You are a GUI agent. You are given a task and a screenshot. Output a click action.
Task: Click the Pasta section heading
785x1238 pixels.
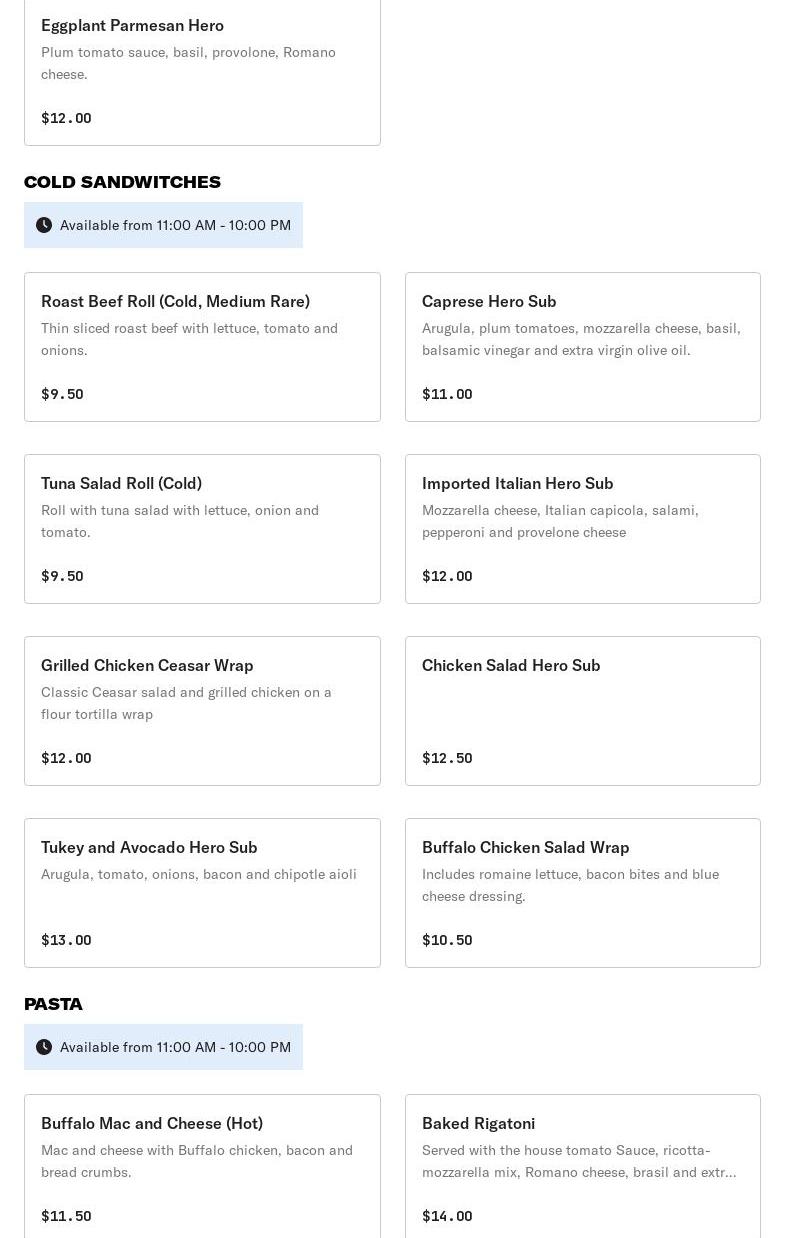tap(53, 1004)
